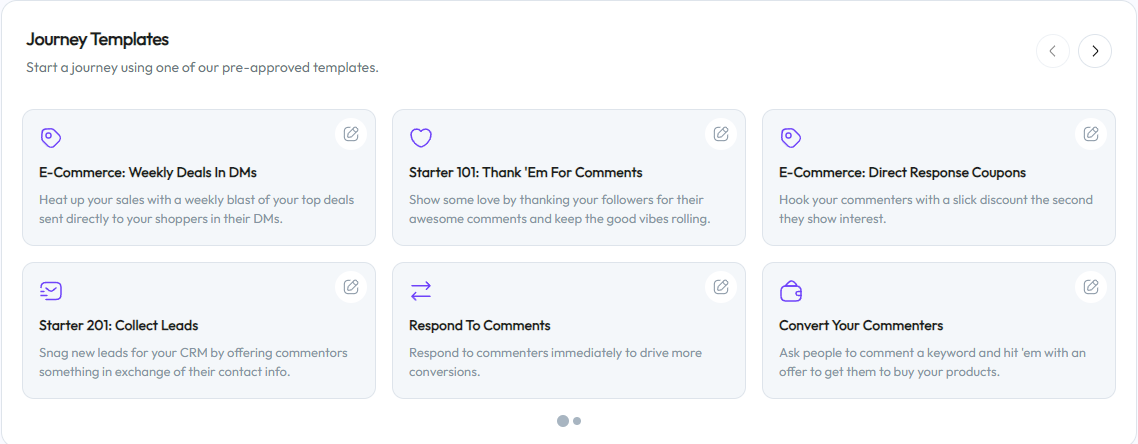Click the swap arrows icon on Respond To Comments

click(421, 291)
